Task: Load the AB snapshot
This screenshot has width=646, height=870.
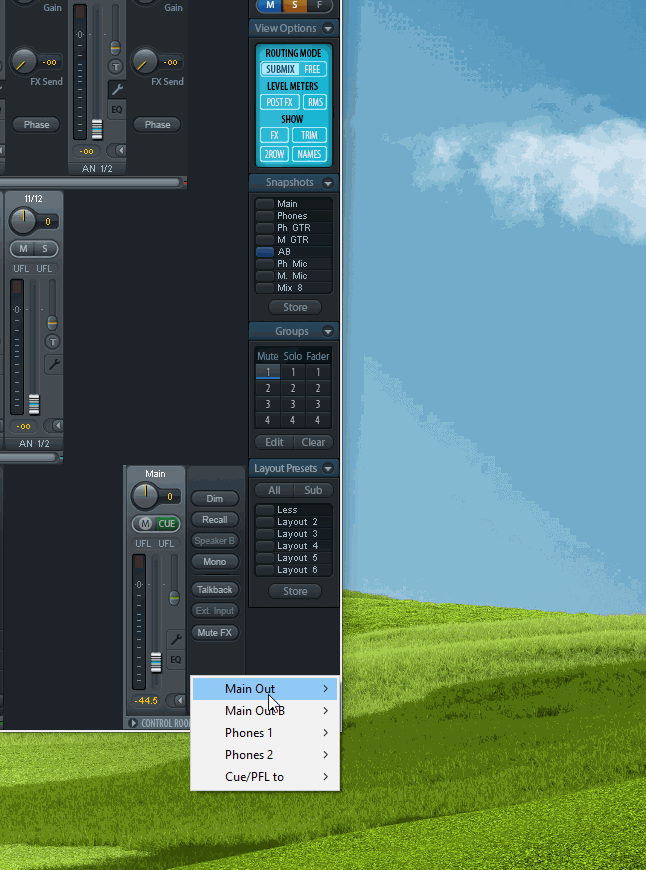Action: 294,252
